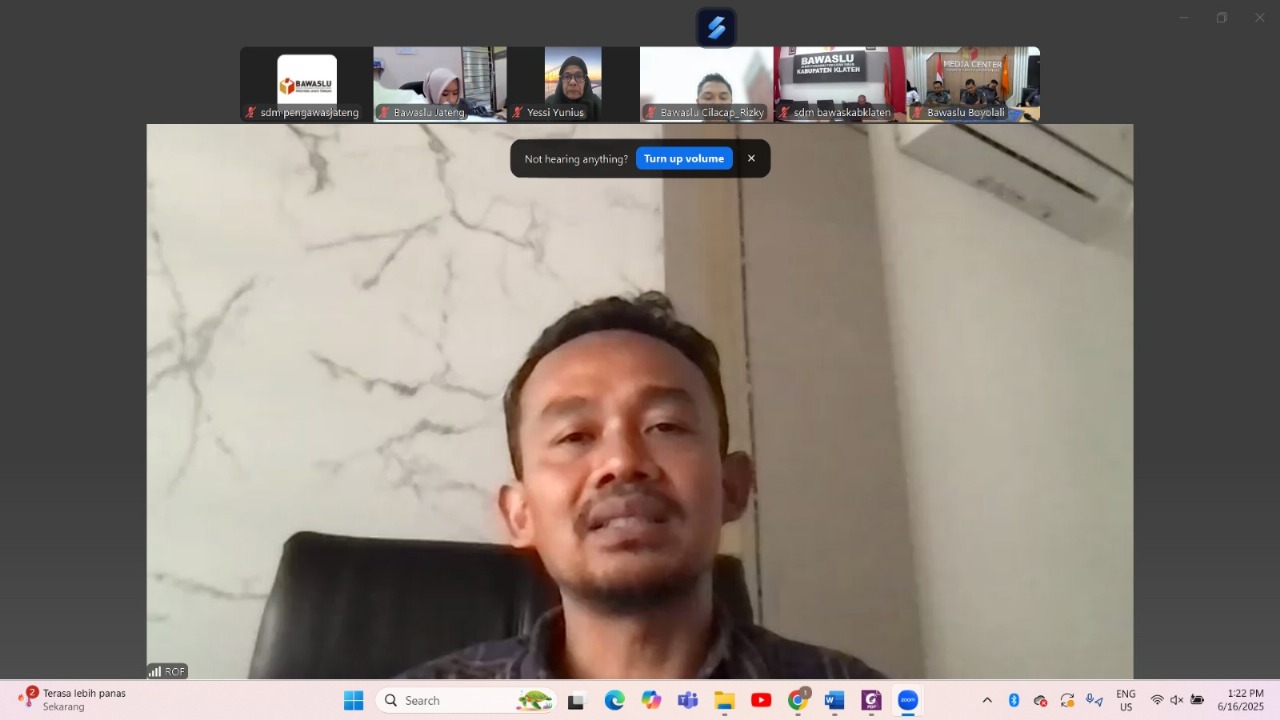The height and width of the screenshot is (720, 1280).
Task: Select the Bawaslu Cilacap_Rizky video tile
Action: point(706,84)
